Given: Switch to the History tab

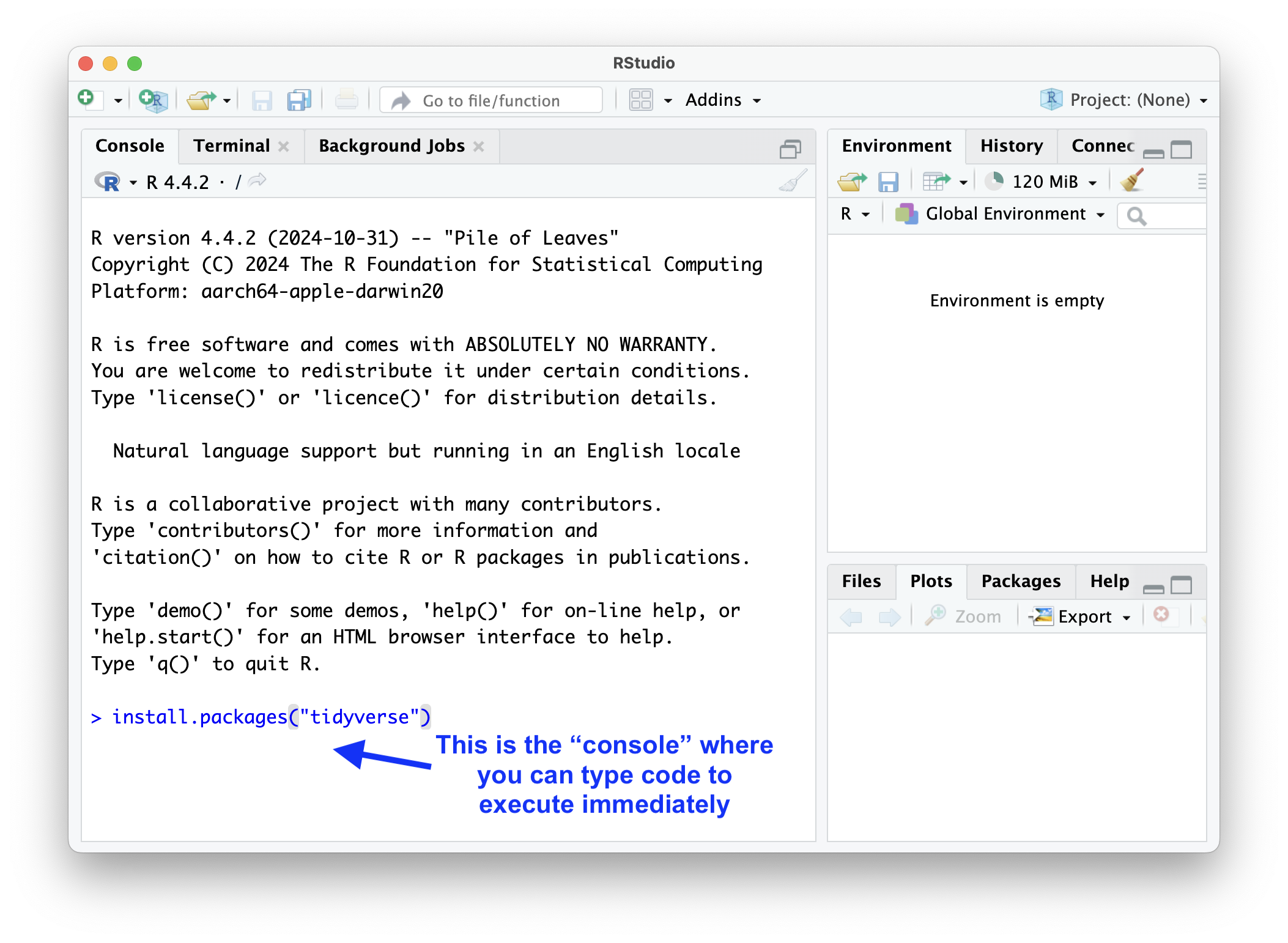Looking at the screenshot, I should (1012, 146).
